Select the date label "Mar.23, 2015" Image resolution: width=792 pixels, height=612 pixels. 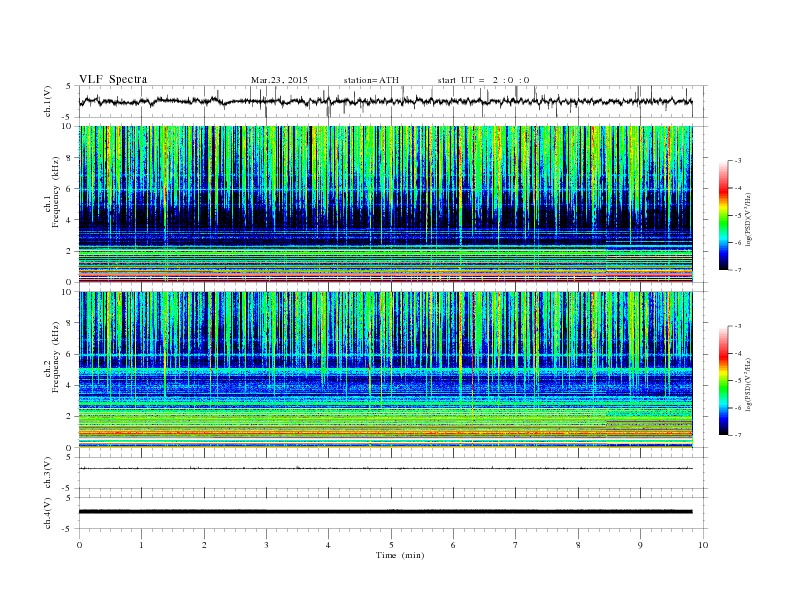(279, 80)
